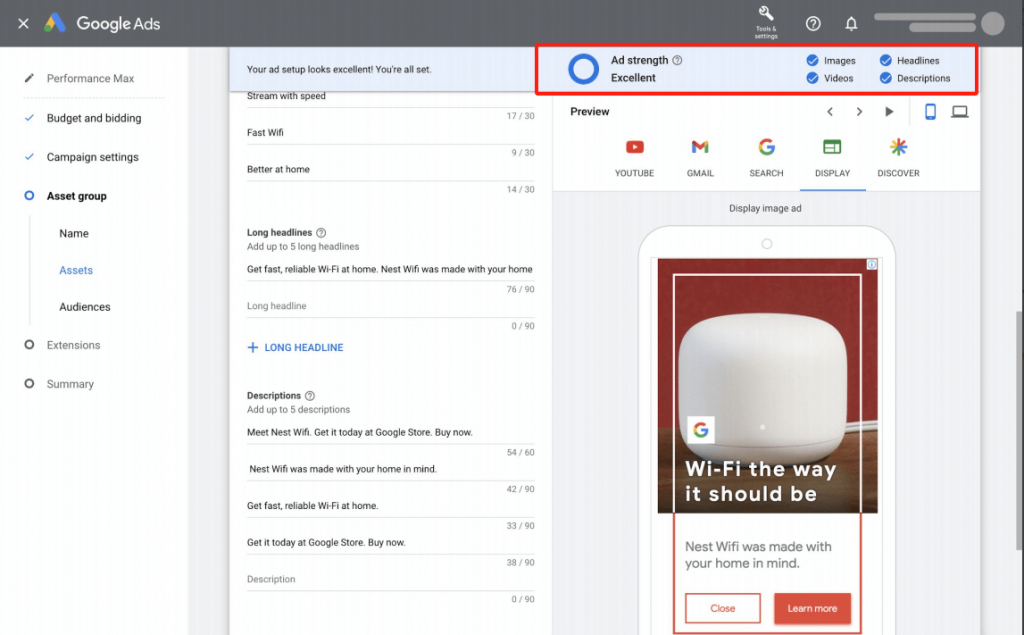Viewport: 1024px width, 635px height.
Task: Edit the 'Stream with speed' headline field
Action: [x=391, y=98]
